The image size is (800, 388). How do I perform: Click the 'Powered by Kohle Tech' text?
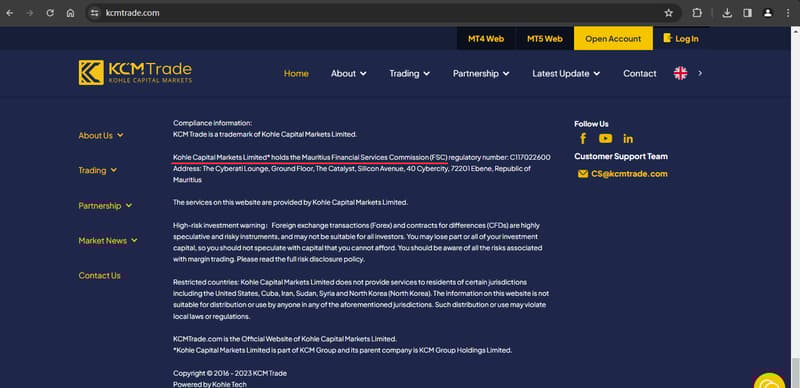coord(210,384)
